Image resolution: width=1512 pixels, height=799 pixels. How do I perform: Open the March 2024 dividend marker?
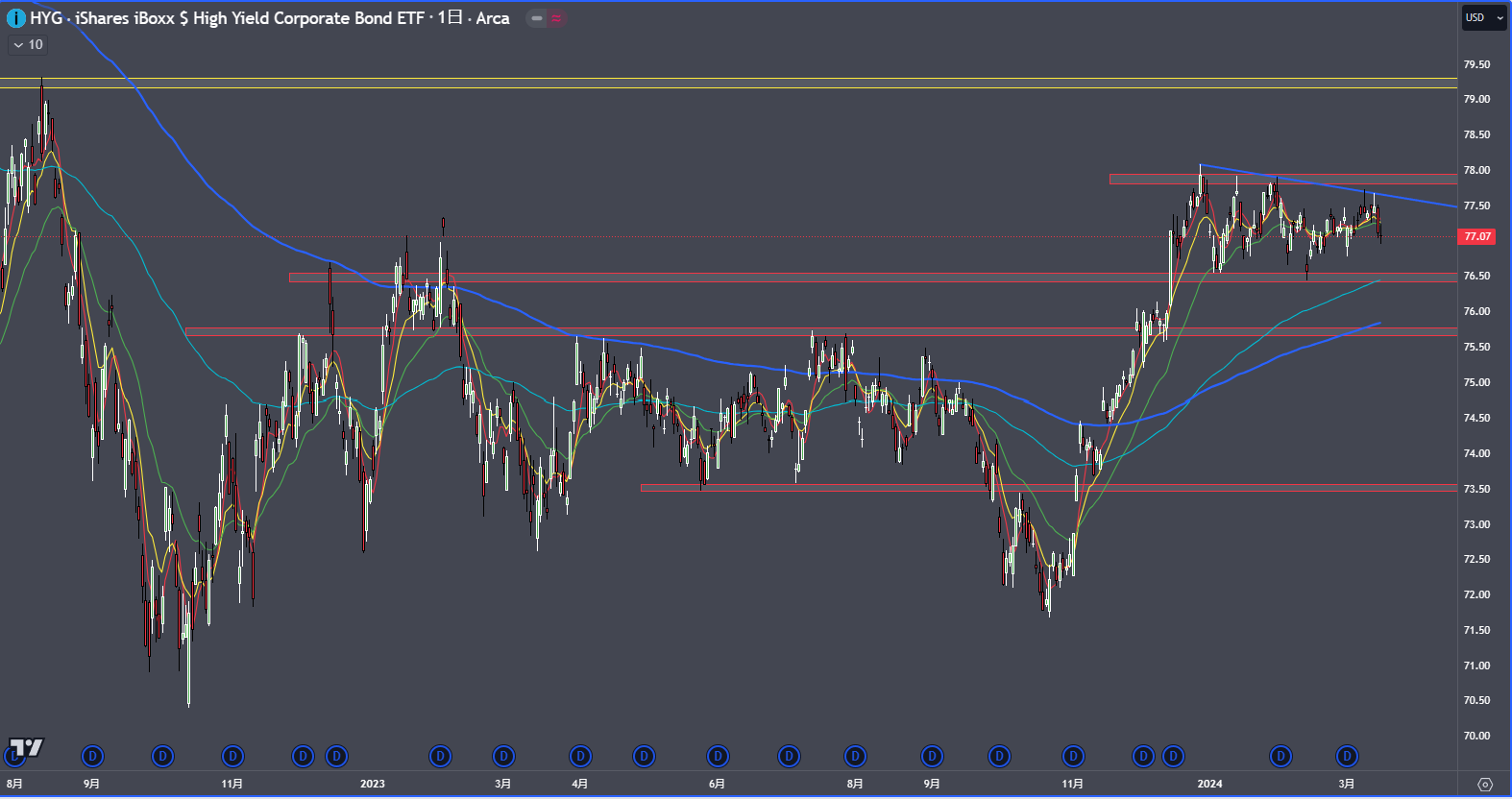[x=1347, y=757]
